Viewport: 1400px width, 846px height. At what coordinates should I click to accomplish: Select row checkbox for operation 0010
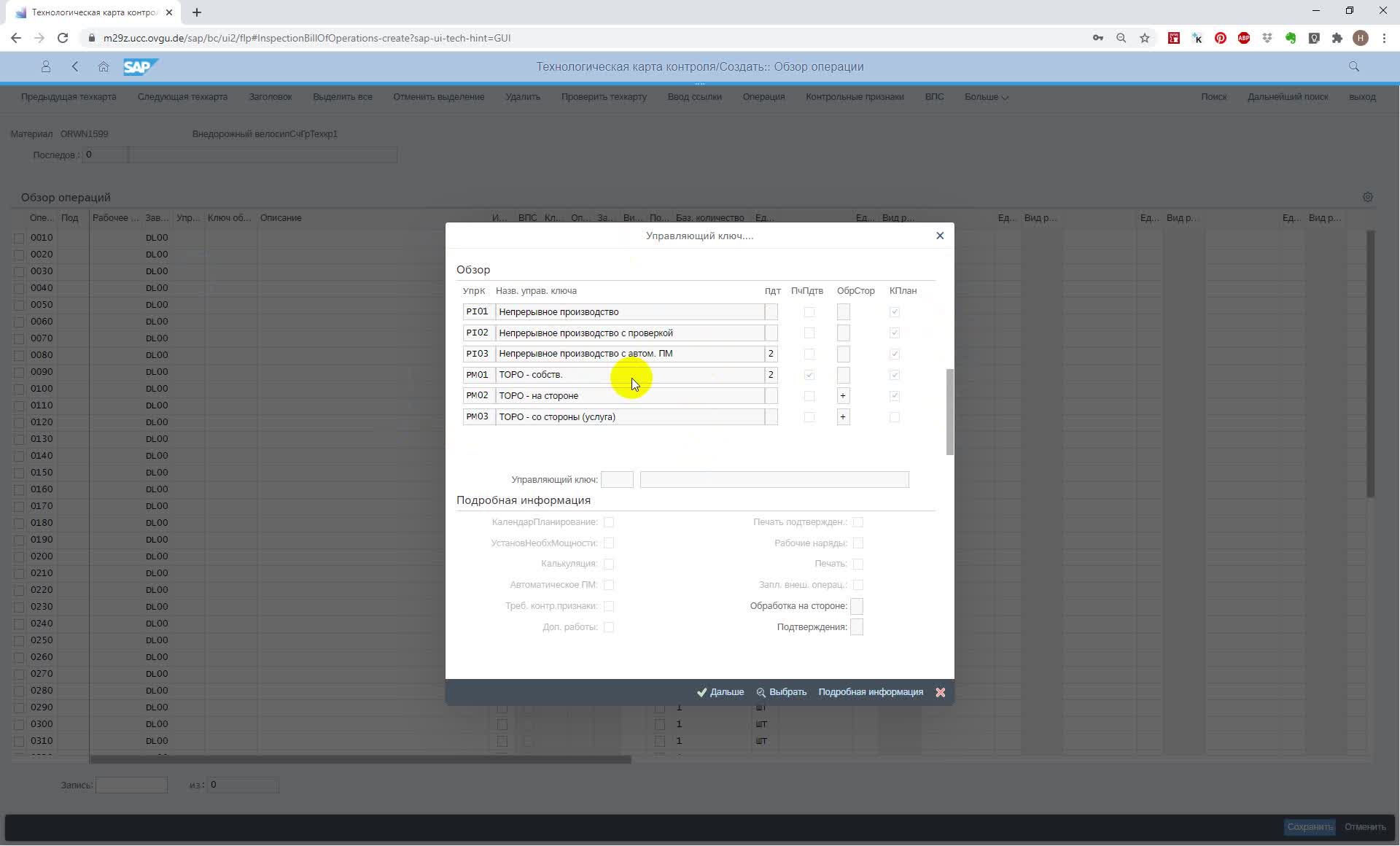(x=19, y=238)
